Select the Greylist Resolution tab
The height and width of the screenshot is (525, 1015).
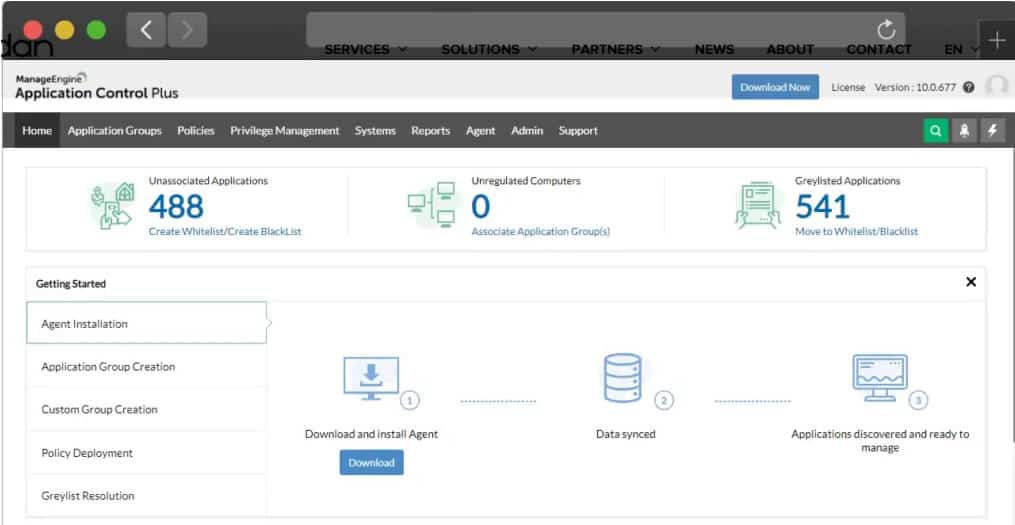point(146,495)
